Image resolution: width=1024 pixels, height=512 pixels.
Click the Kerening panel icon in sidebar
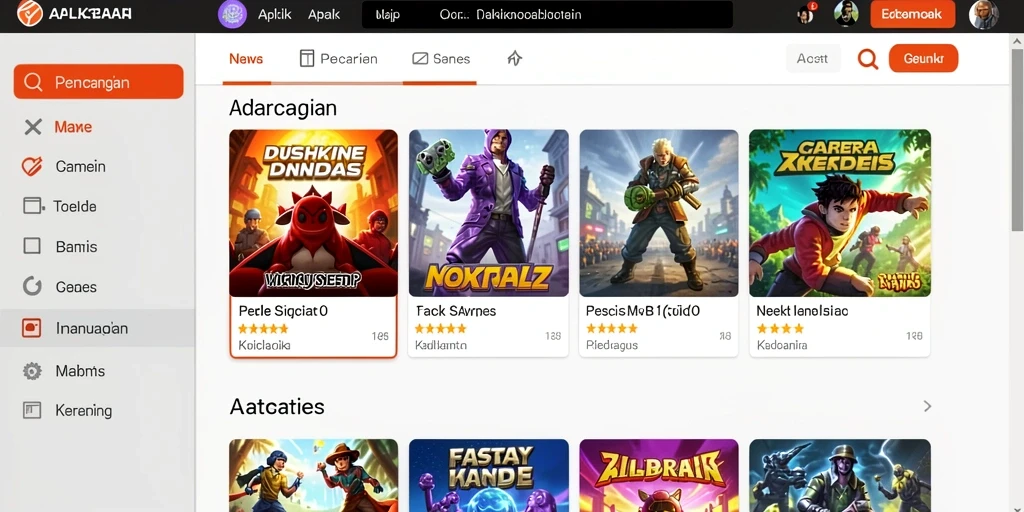click(x=32, y=410)
